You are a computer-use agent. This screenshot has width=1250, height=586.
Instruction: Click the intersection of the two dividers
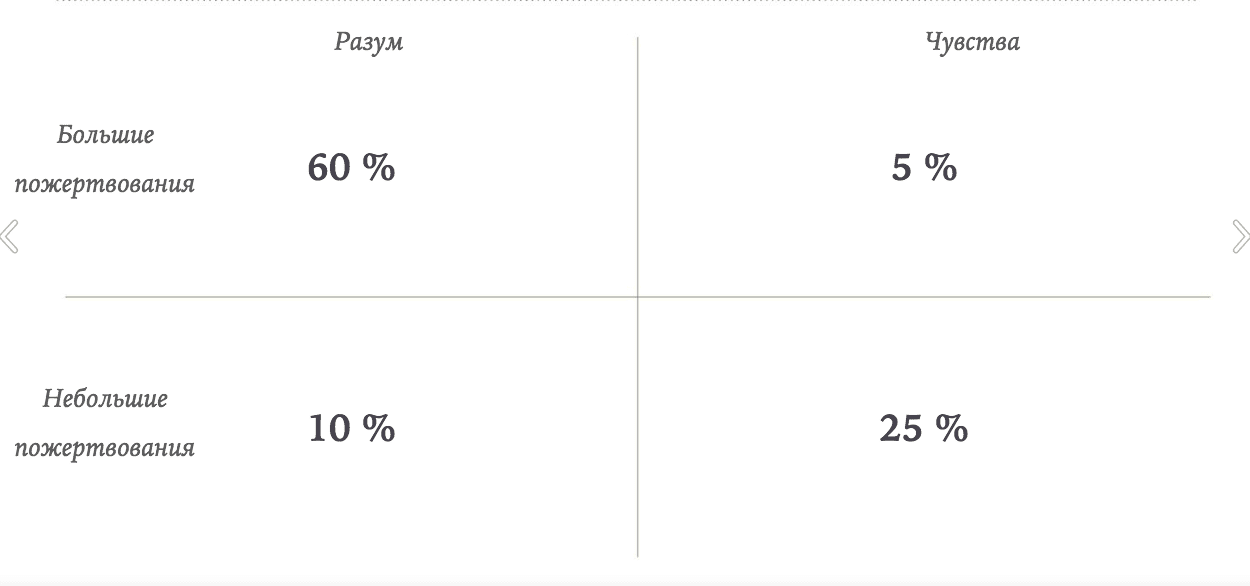click(x=637, y=297)
